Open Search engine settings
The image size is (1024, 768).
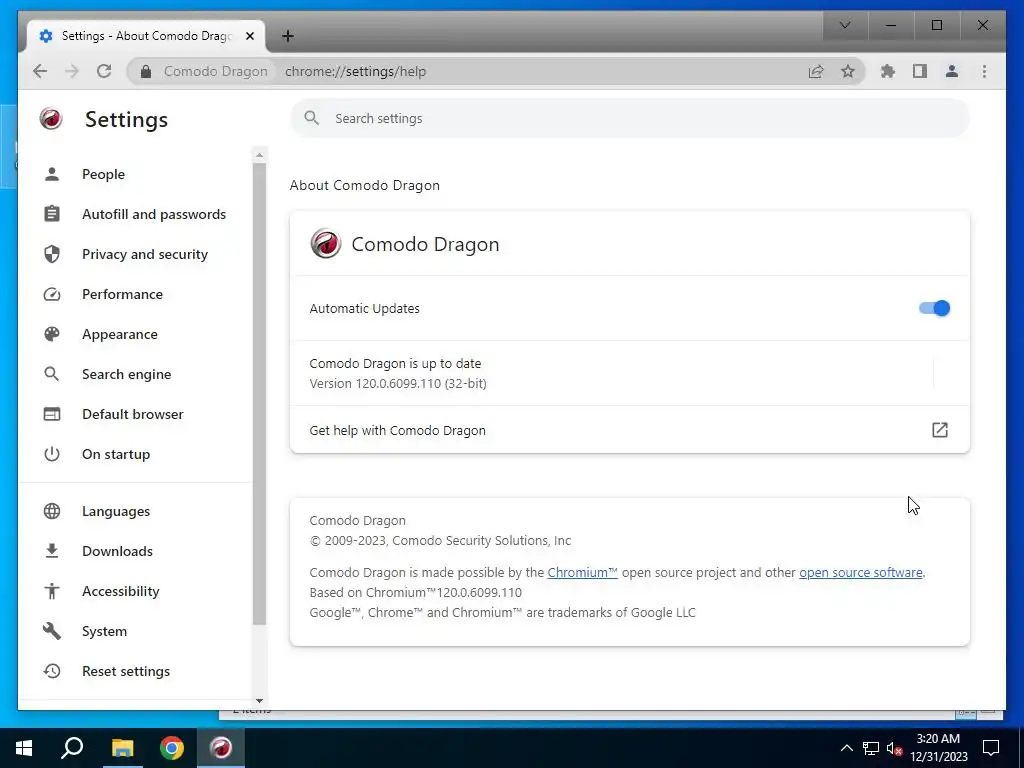pyautogui.click(x=135, y=374)
